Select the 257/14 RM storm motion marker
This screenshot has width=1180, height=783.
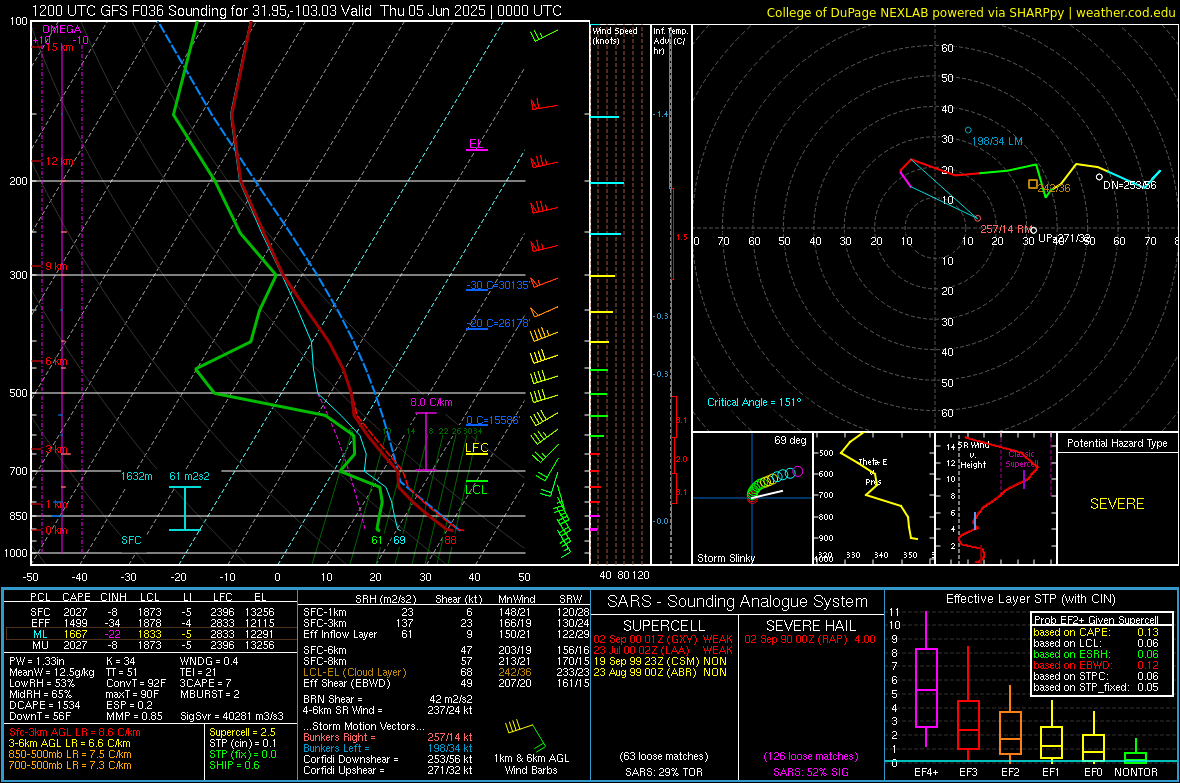tap(978, 219)
